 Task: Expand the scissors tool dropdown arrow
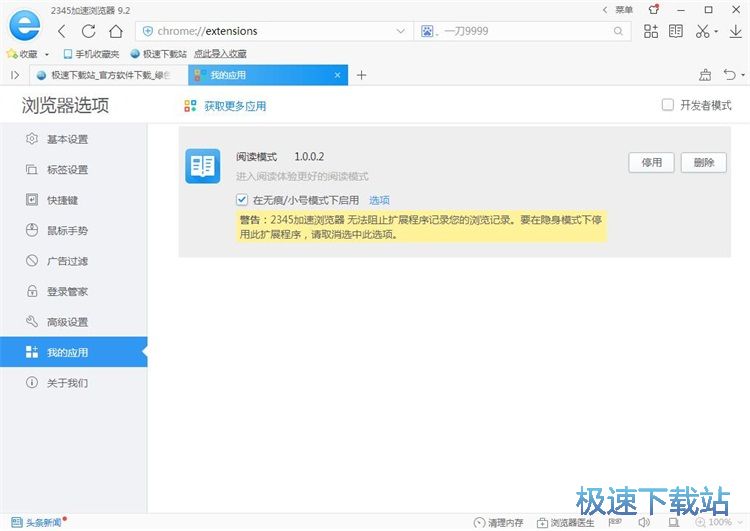[716, 32]
